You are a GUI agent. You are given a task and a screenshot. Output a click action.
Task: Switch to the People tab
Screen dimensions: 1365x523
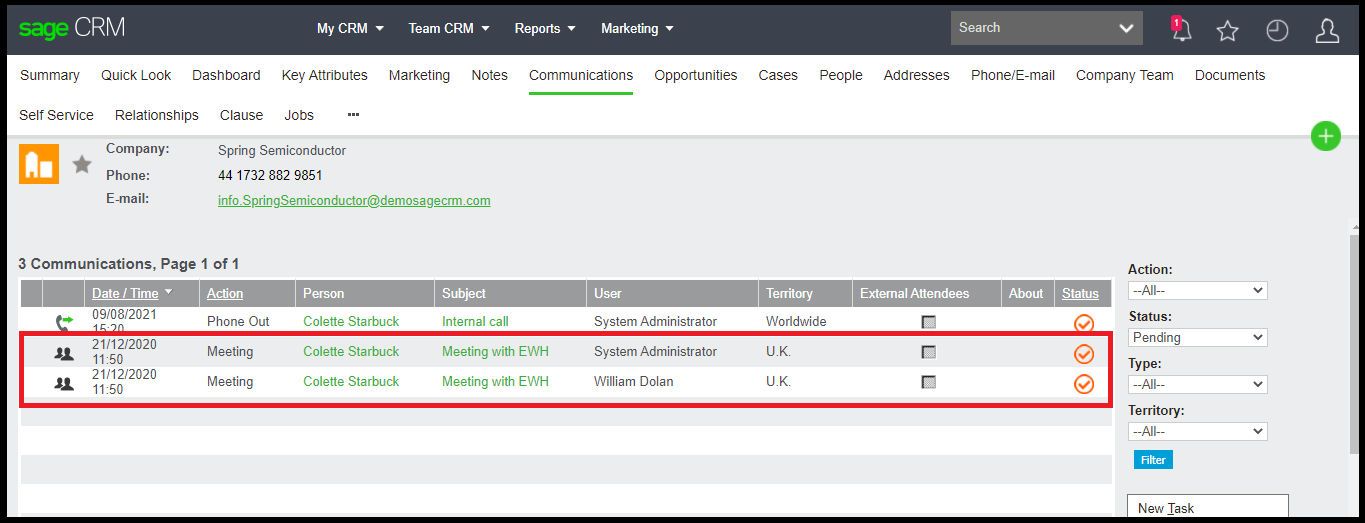tap(841, 75)
